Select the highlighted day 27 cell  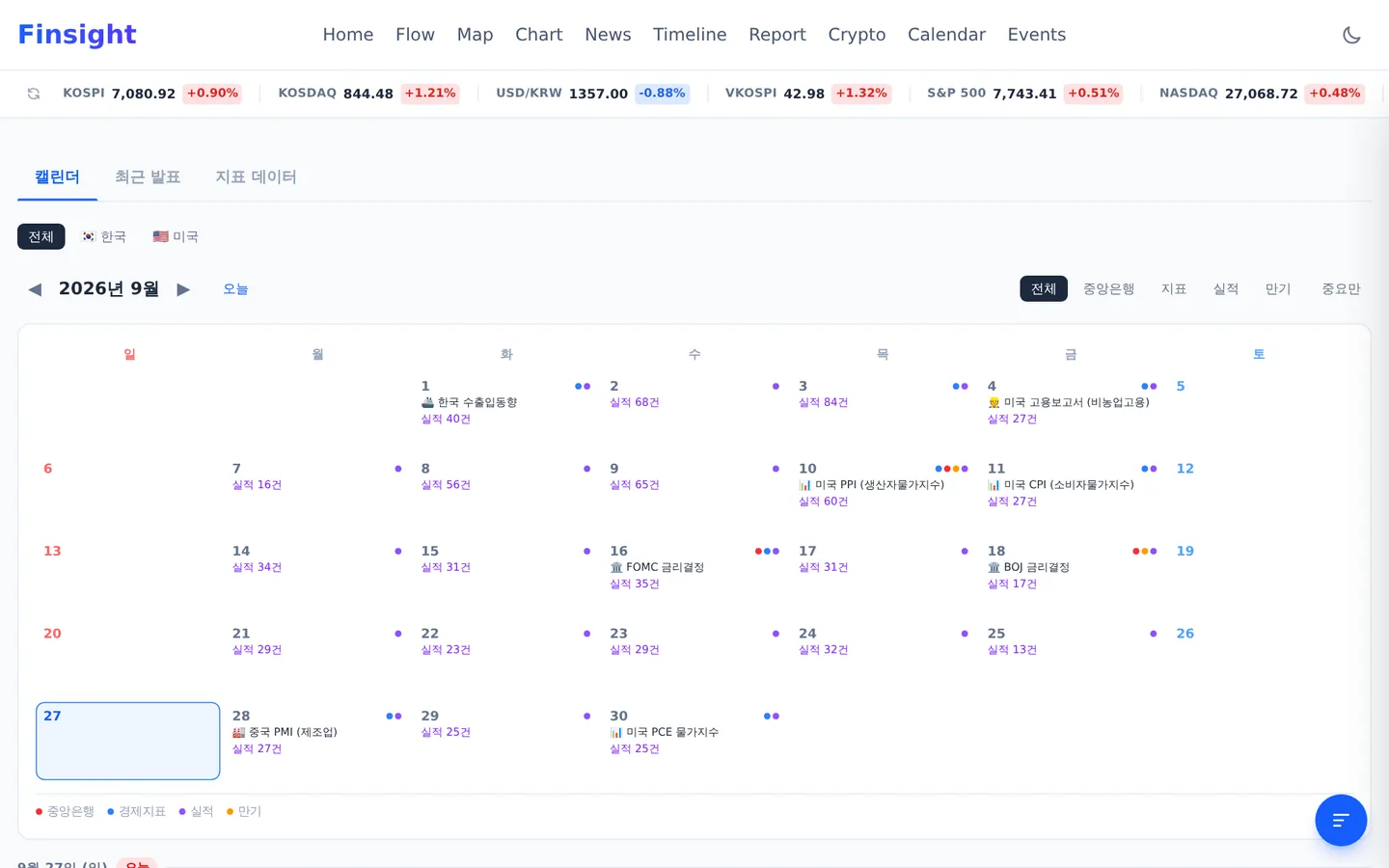click(x=128, y=741)
